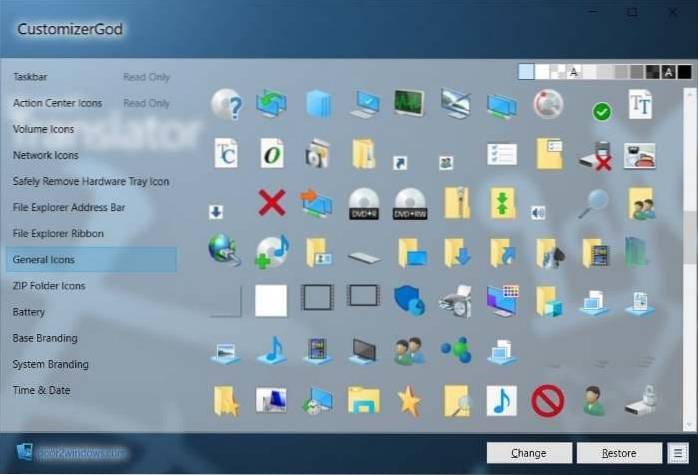Pick the folder with magnifier search icon
Screen dimensions: 698x475
(457, 401)
